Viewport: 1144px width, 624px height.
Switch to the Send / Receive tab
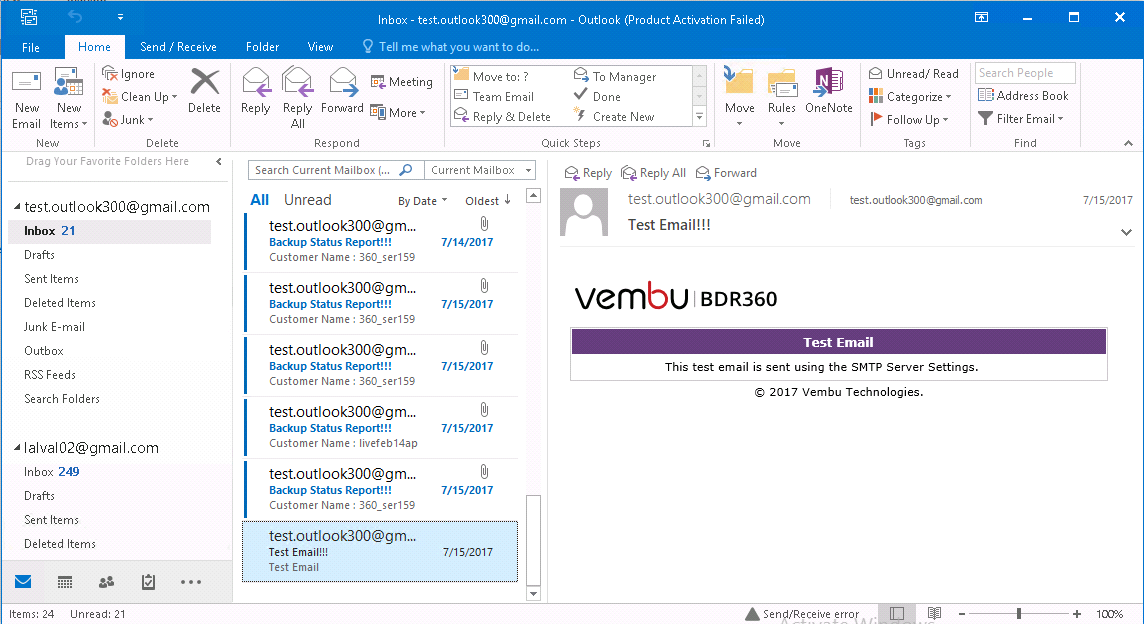[178, 47]
